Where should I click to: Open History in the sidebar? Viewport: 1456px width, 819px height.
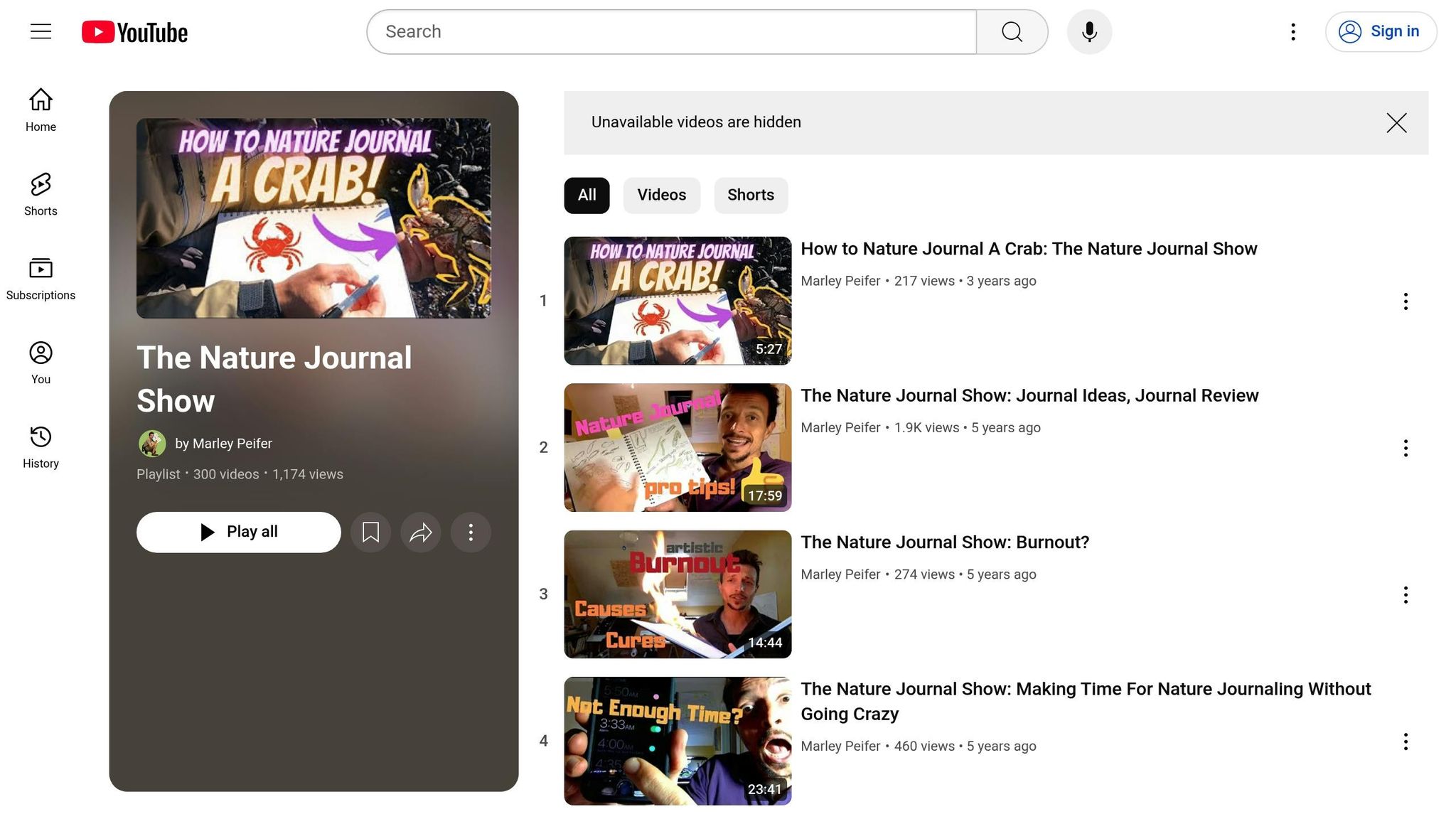(41, 447)
